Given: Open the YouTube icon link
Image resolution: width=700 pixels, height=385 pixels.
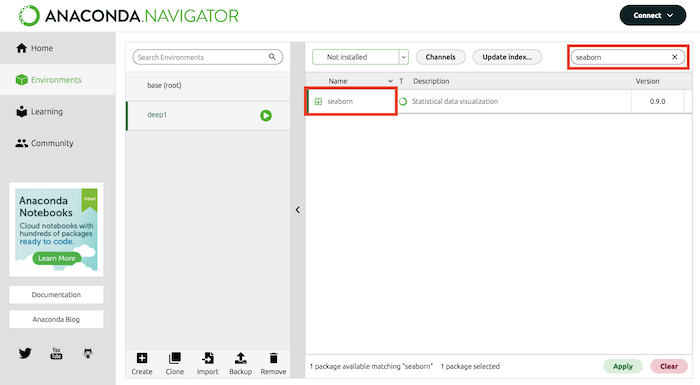Looking at the screenshot, I should click(x=56, y=353).
